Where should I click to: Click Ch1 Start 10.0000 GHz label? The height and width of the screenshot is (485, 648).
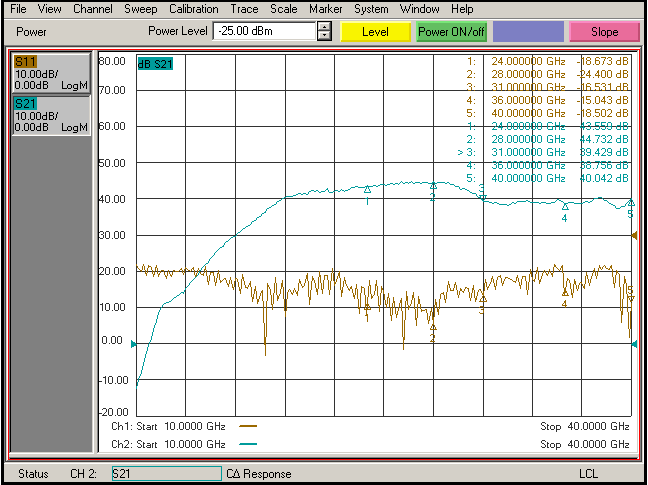click(168, 426)
